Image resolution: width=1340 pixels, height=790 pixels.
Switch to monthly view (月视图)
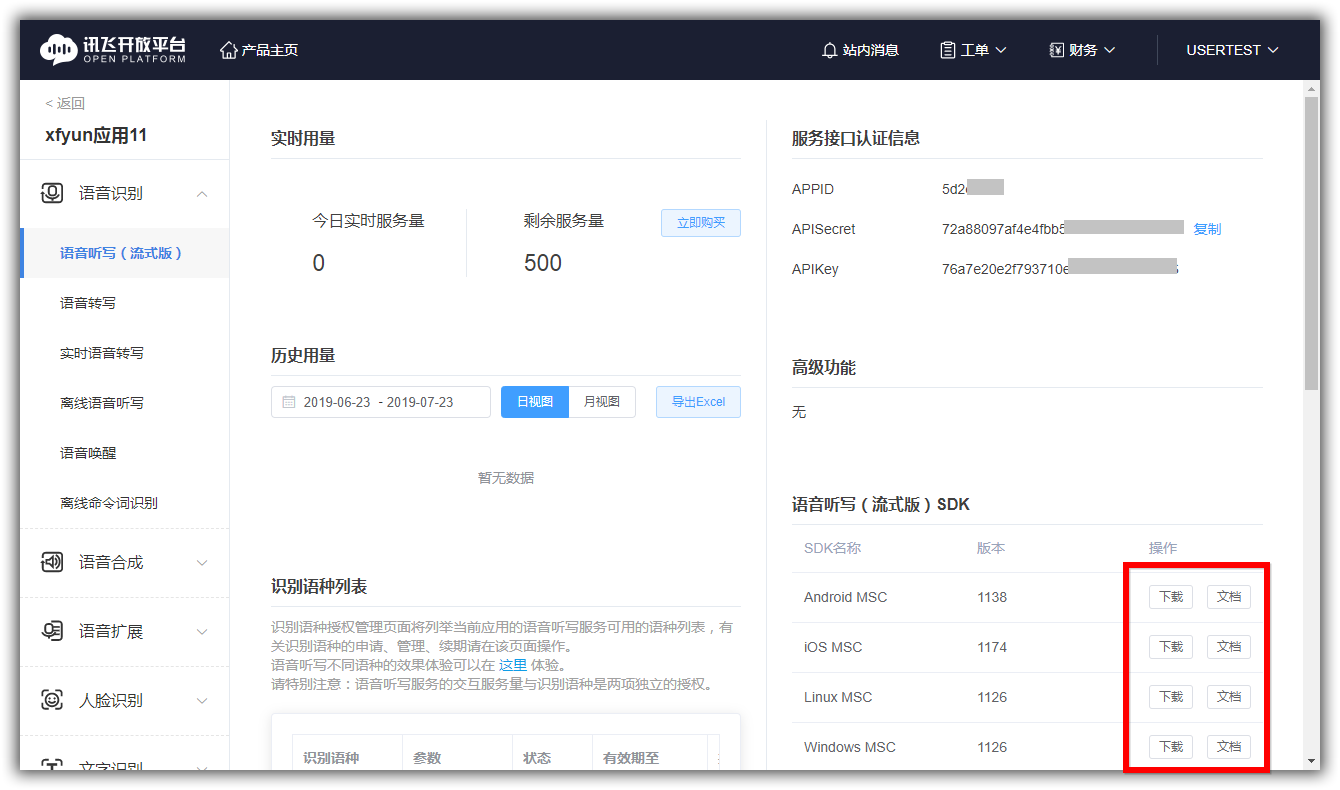(602, 402)
